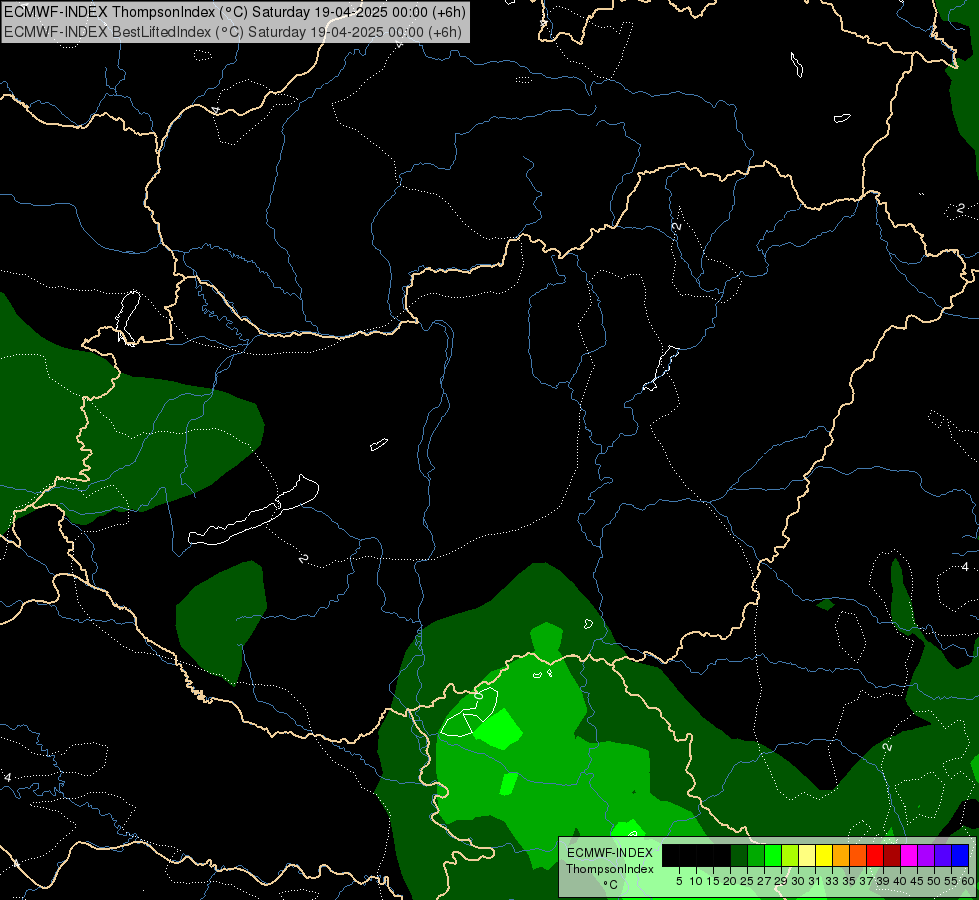Click the '°C' unit label in legend
Screen dimensions: 979x900
click(611, 885)
